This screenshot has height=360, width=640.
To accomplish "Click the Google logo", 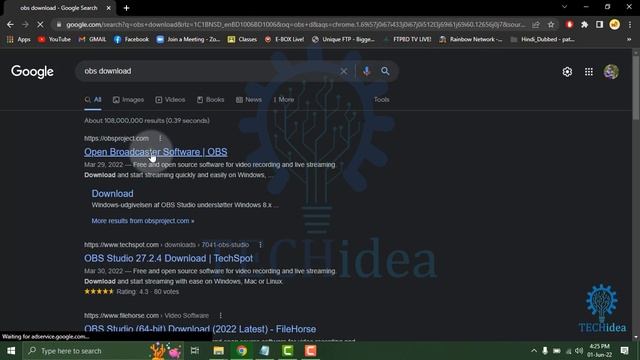I will pyautogui.click(x=32, y=71).
